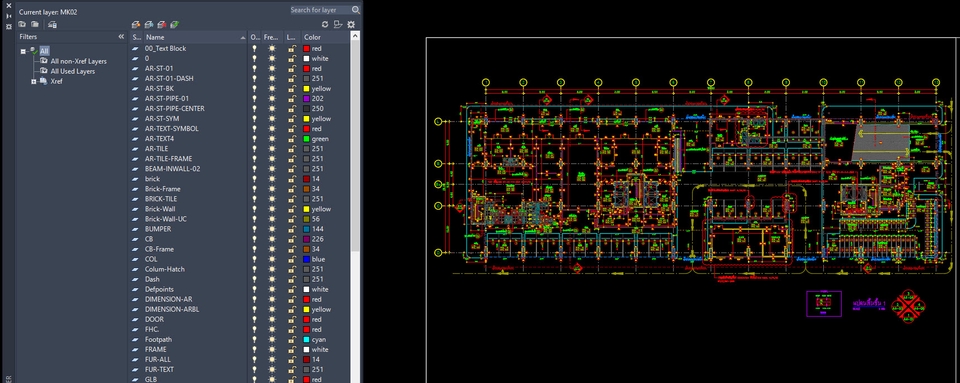The width and height of the screenshot is (960, 383).
Task: Open layer settings gear icon
Action: (x=351, y=24)
